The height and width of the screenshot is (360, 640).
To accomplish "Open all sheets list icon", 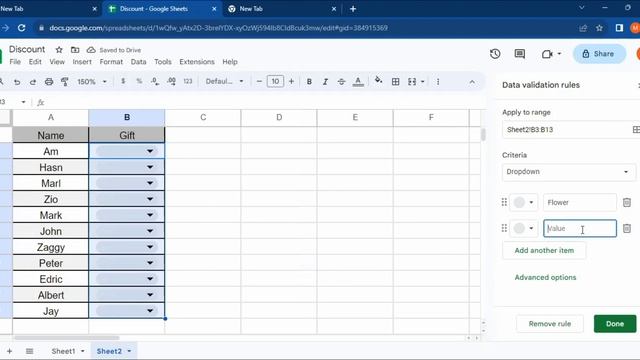I will coord(29,351).
